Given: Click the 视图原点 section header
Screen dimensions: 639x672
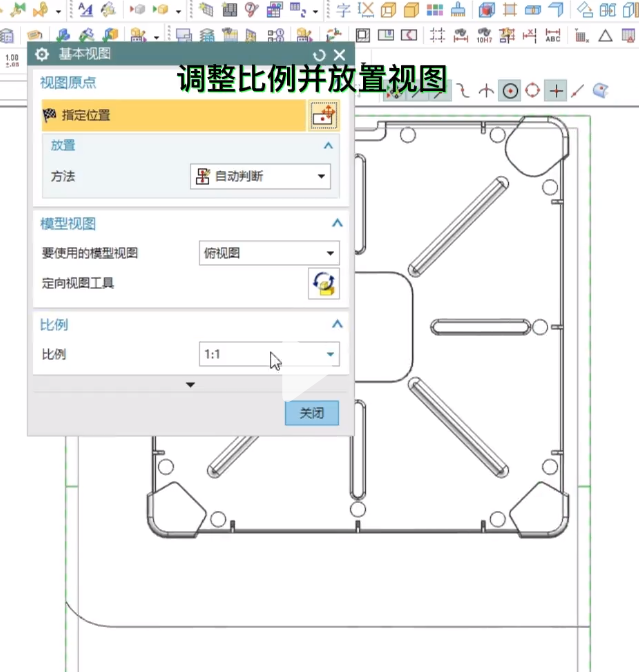Looking at the screenshot, I should [68, 82].
